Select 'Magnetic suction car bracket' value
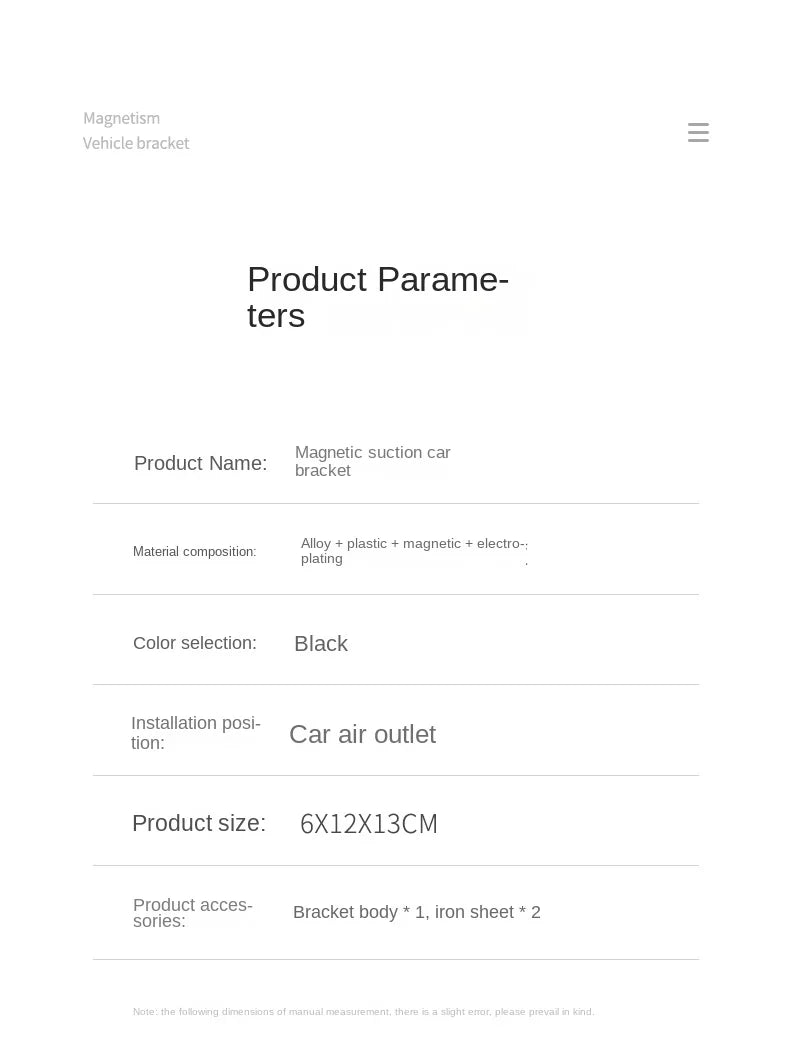Image resolution: width=790 pixels, height=1038 pixels. click(x=372, y=461)
